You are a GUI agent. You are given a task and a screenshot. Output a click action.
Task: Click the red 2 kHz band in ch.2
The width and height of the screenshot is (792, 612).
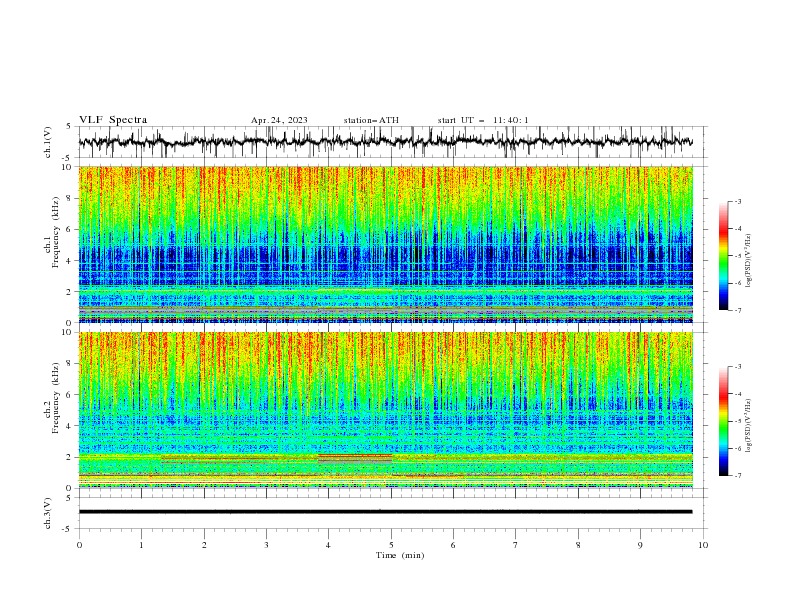click(x=355, y=458)
